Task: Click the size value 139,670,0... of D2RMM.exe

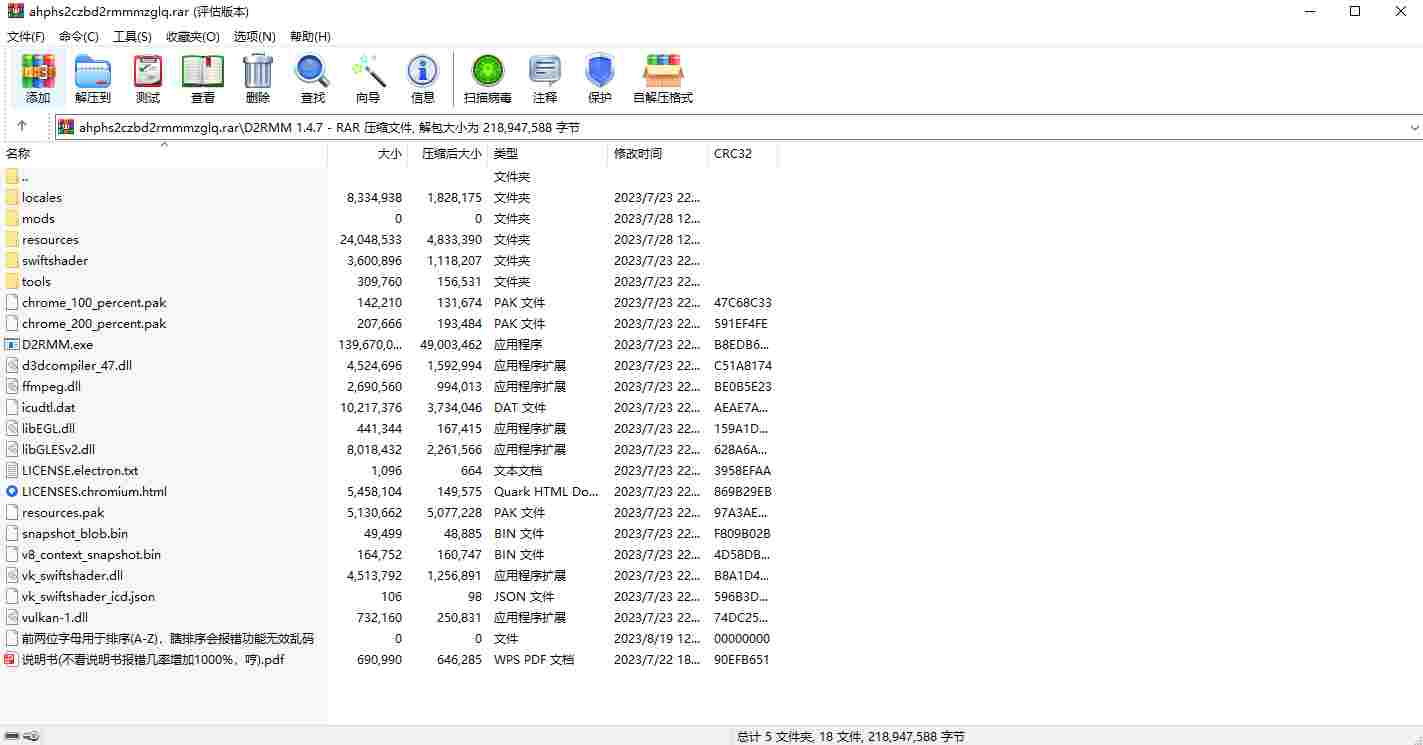Action: [370, 344]
